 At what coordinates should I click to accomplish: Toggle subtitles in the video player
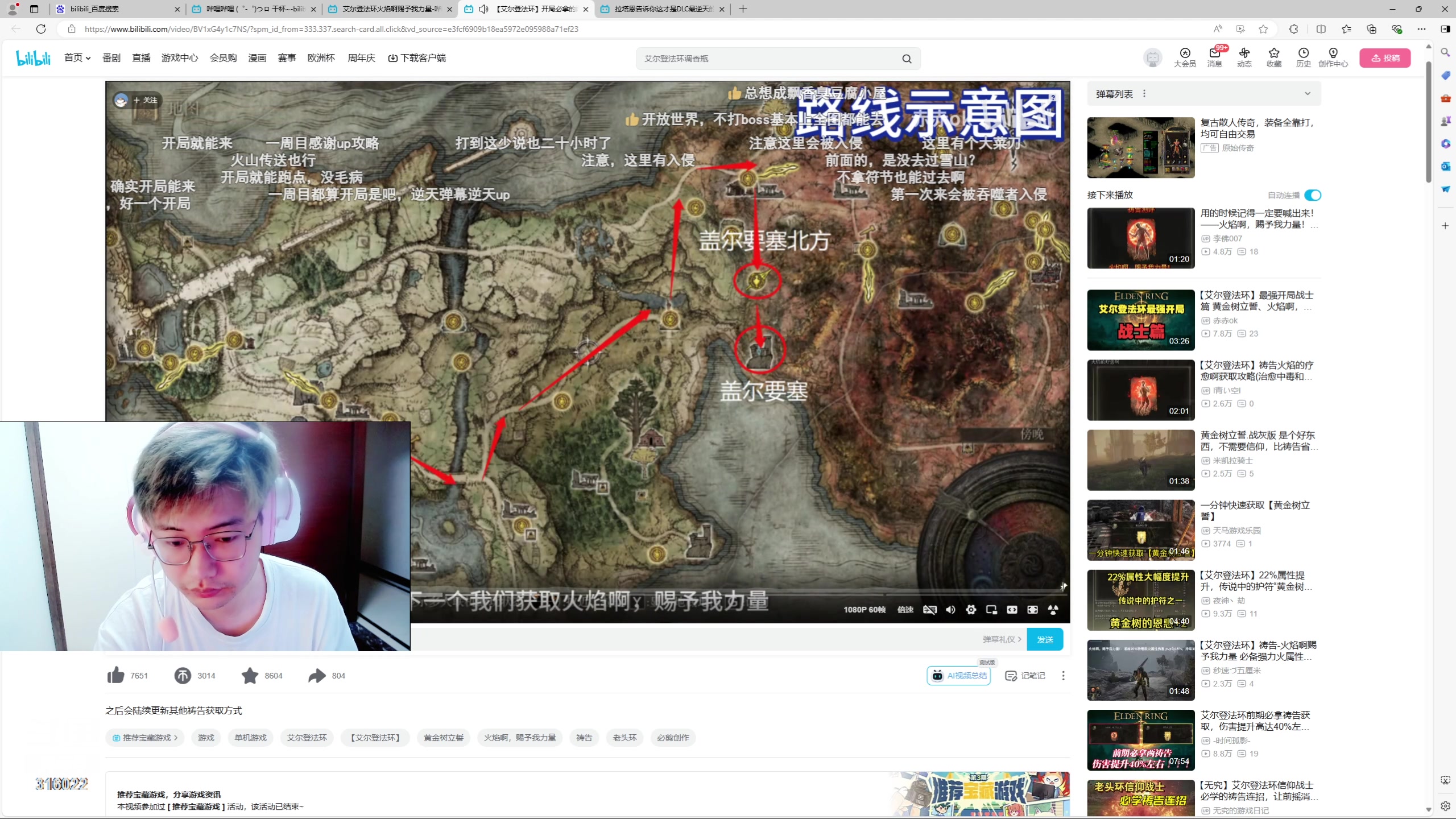point(930,609)
